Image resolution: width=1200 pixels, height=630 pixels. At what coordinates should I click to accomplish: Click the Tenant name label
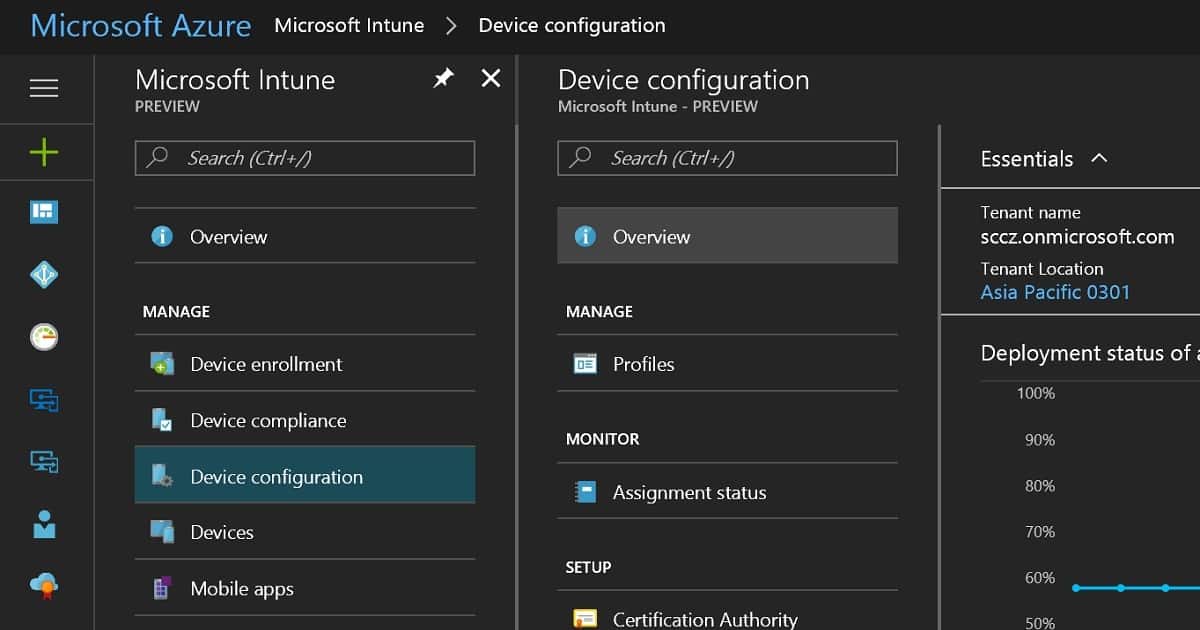(1030, 212)
